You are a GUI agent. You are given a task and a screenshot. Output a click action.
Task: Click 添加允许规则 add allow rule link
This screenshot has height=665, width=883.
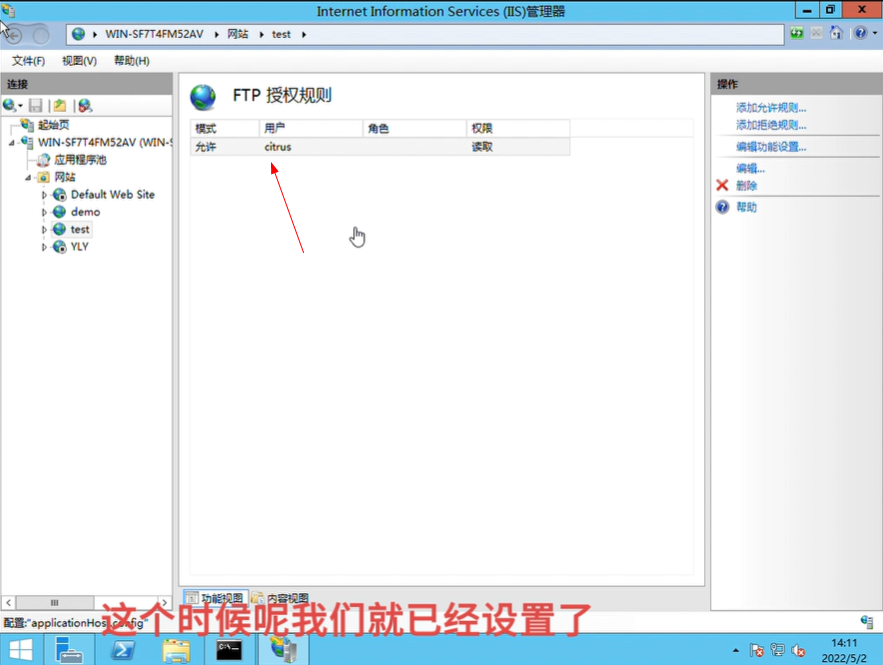pyautogui.click(x=771, y=108)
